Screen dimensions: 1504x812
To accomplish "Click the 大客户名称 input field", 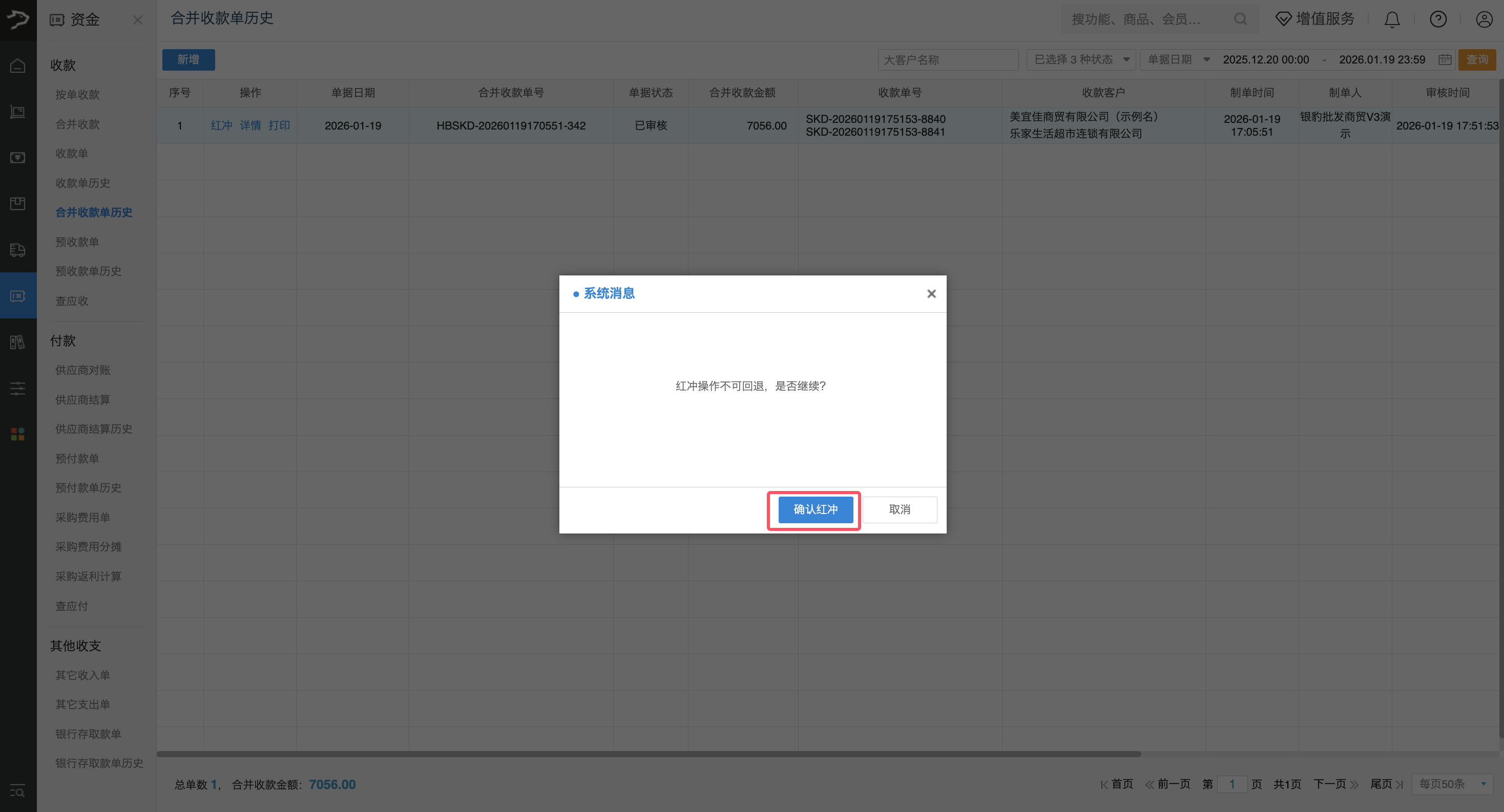I will click(x=947, y=59).
